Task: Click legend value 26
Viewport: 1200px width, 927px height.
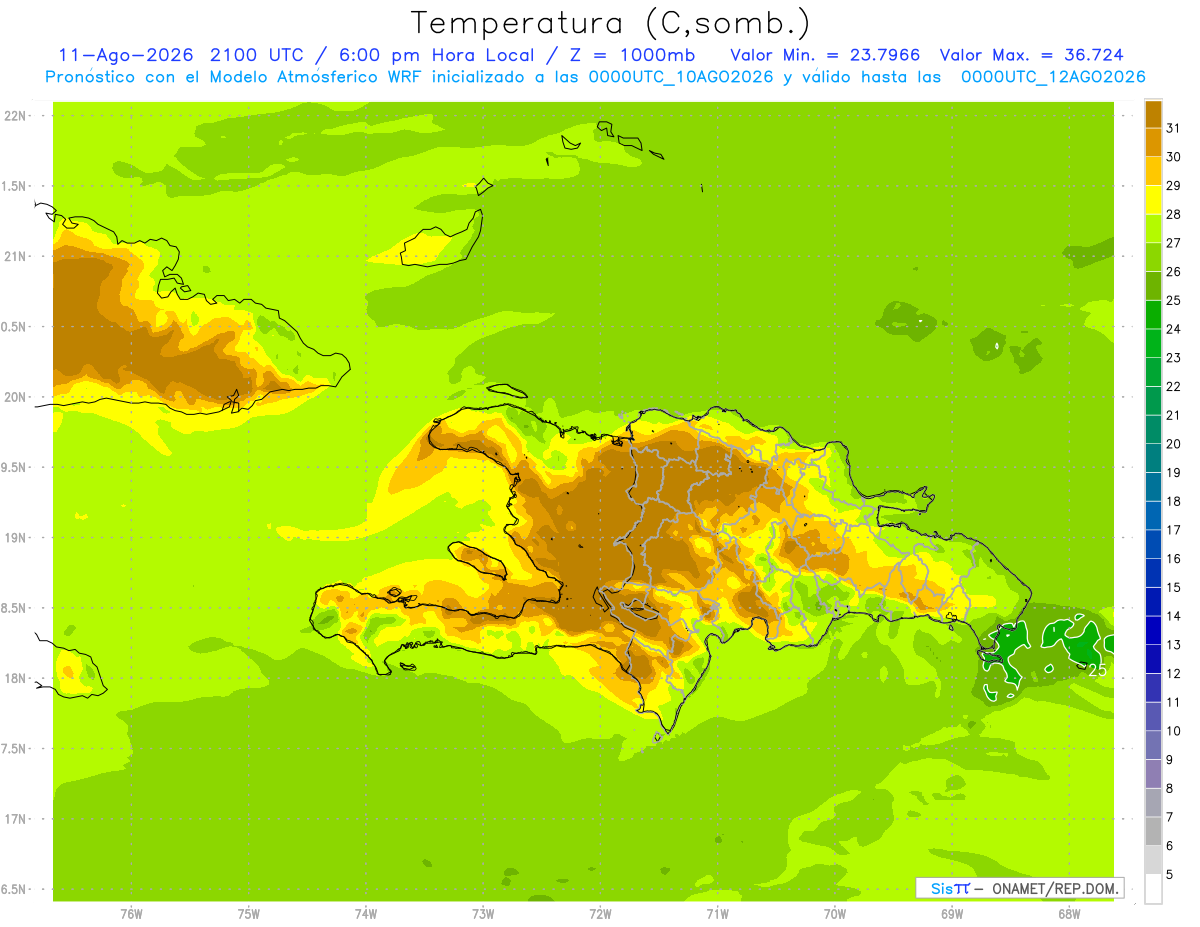Action: click(1173, 272)
